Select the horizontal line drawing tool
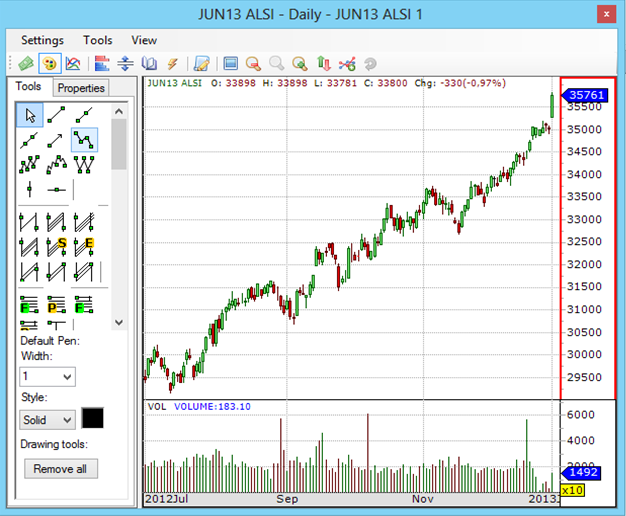Image resolution: width=626 pixels, height=516 pixels. click(x=57, y=188)
